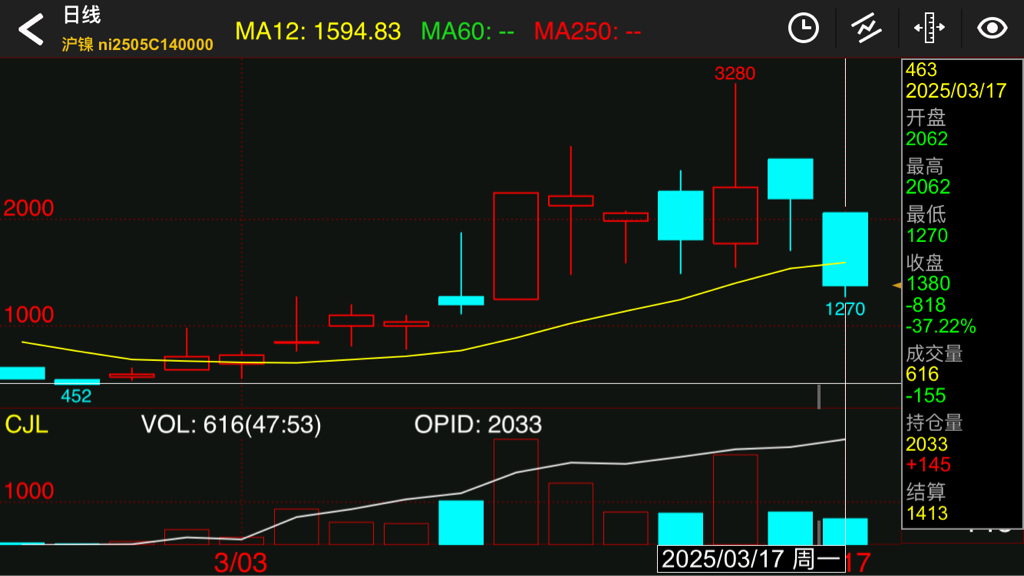Tap the 3/03 date marker
The image size is (1024, 576).
click(x=240, y=562)
